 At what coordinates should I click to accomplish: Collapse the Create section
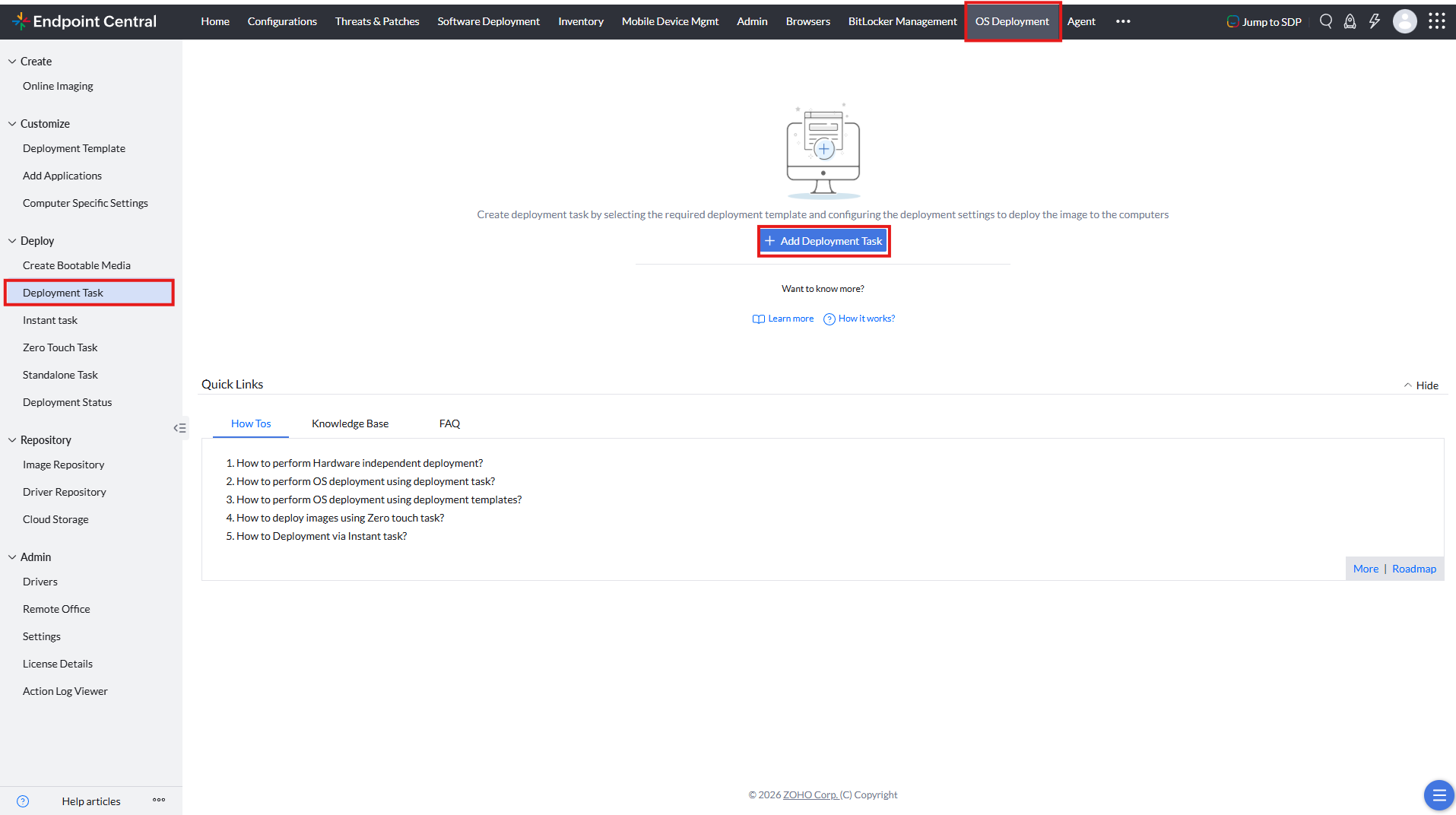12,62
